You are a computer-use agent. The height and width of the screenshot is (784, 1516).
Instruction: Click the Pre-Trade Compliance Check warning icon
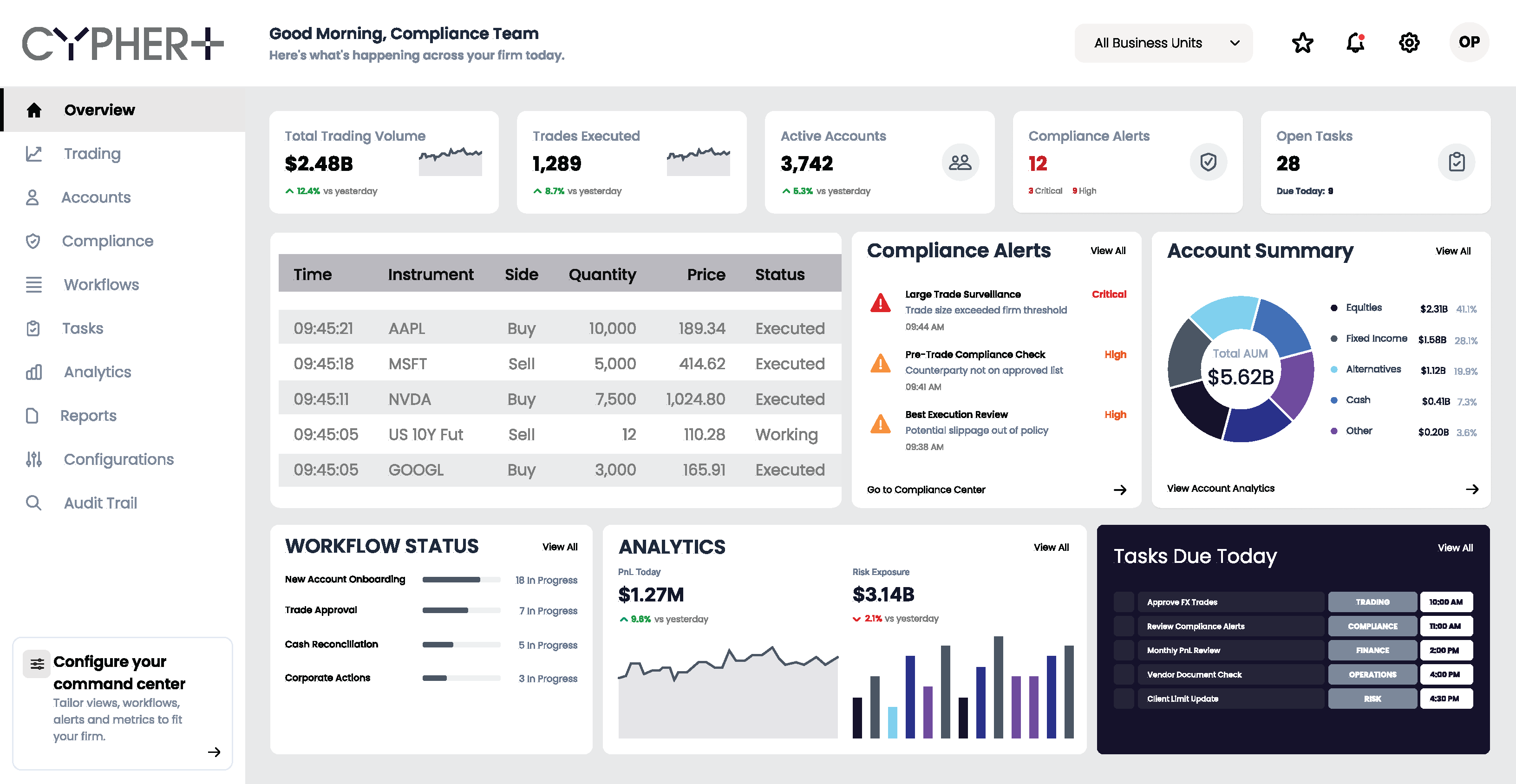[x=881, y=363]
